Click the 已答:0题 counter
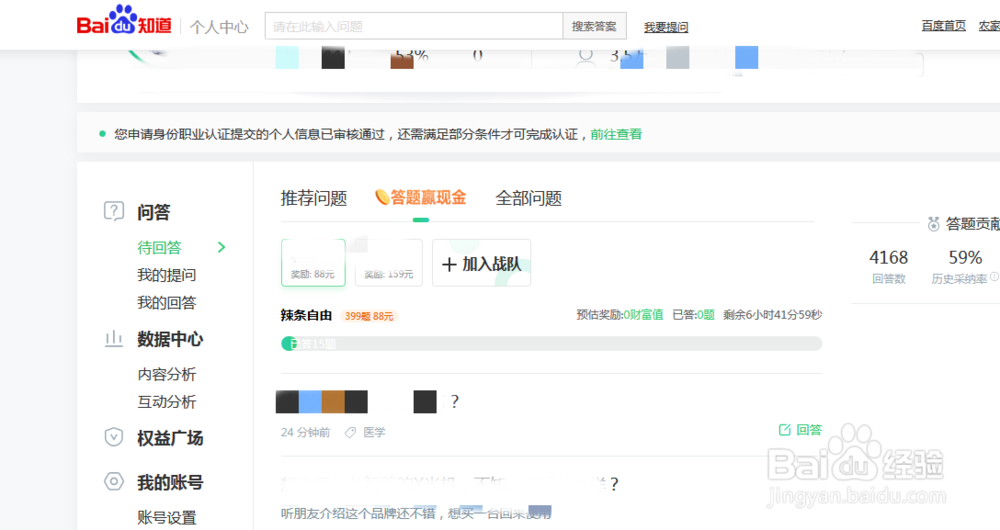Screen dimensions: 1000x530 (x=693, y=314)
